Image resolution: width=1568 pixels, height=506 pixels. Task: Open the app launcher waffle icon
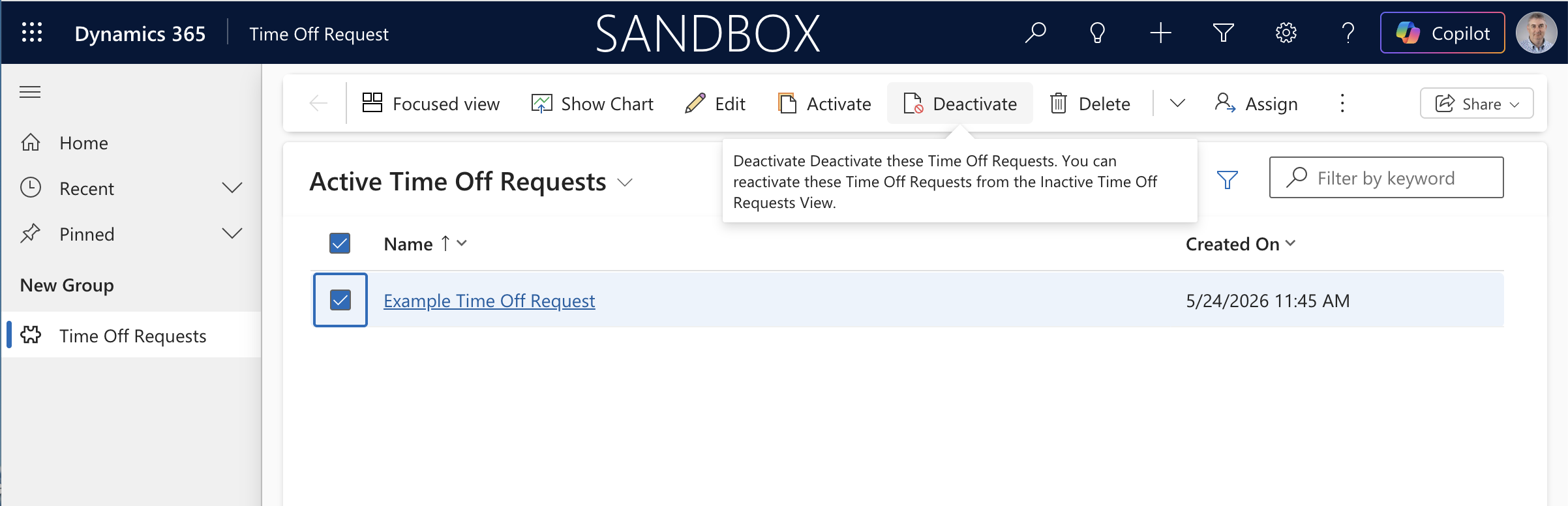(x=31, y=33)
